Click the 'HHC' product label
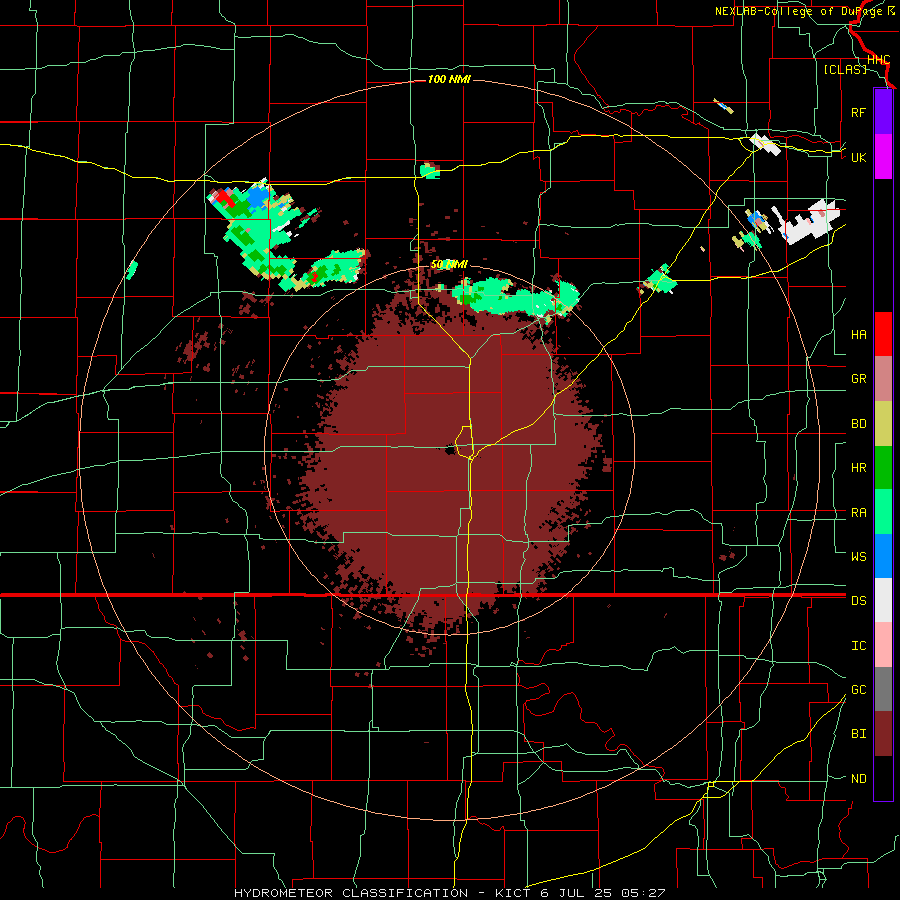 coord(878,60)
